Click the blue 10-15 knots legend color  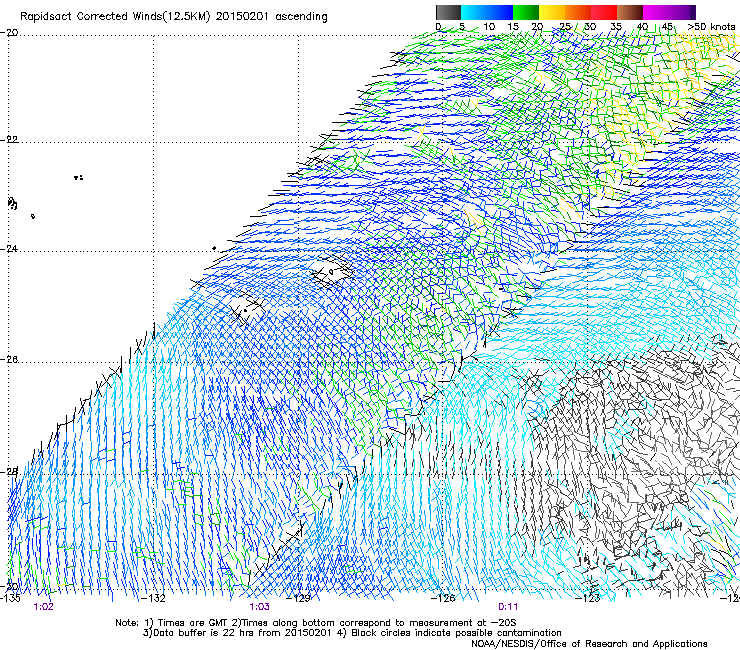click(x=500, y=12)
